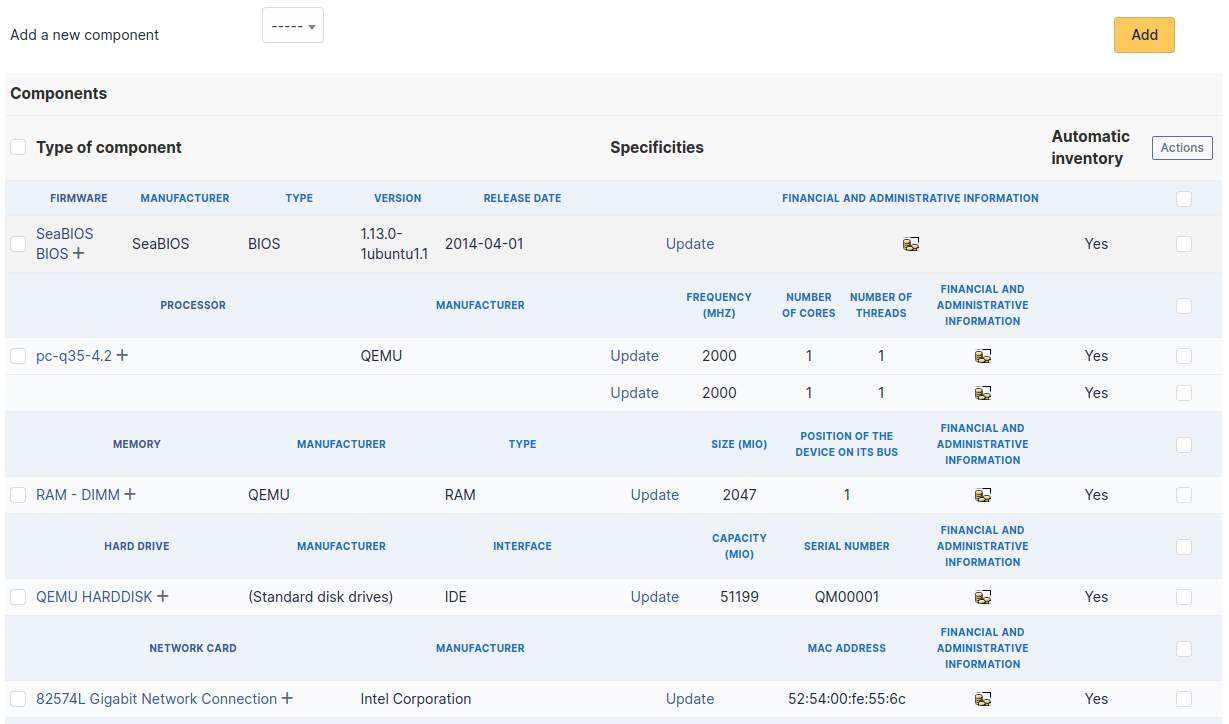Open financial info icon for RAM - DIMM row
Screen dimensions: 1229x724
pos(983,495)
